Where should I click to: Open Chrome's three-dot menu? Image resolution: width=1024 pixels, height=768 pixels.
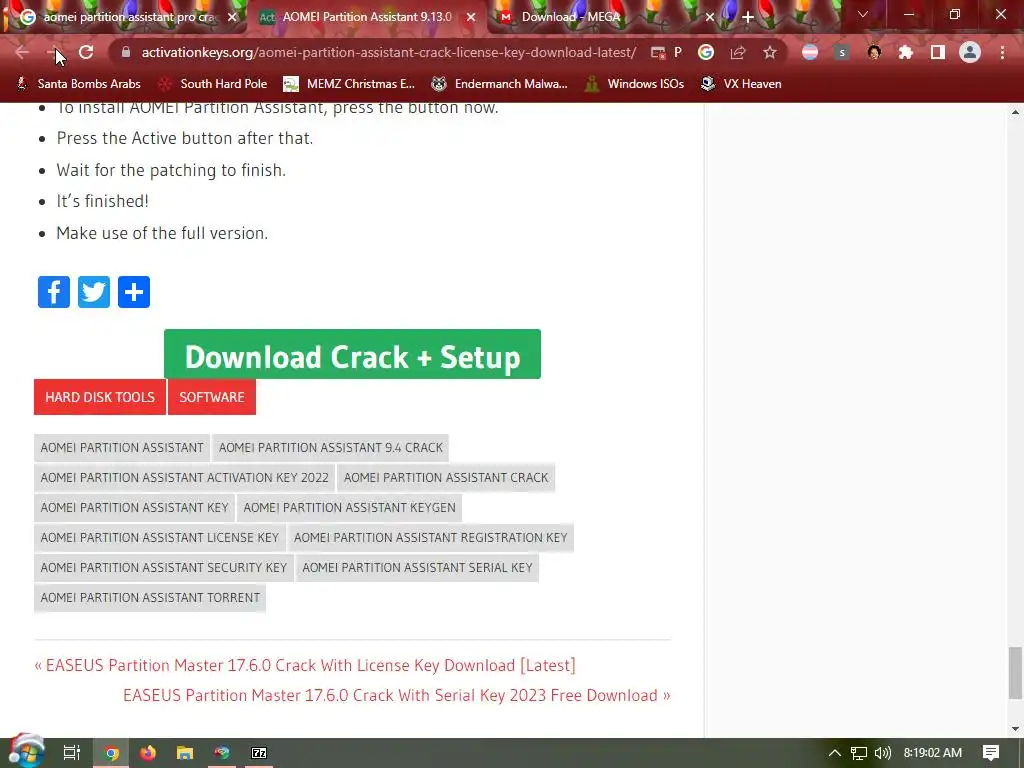pyautogui.click(x=1002, y=52)
